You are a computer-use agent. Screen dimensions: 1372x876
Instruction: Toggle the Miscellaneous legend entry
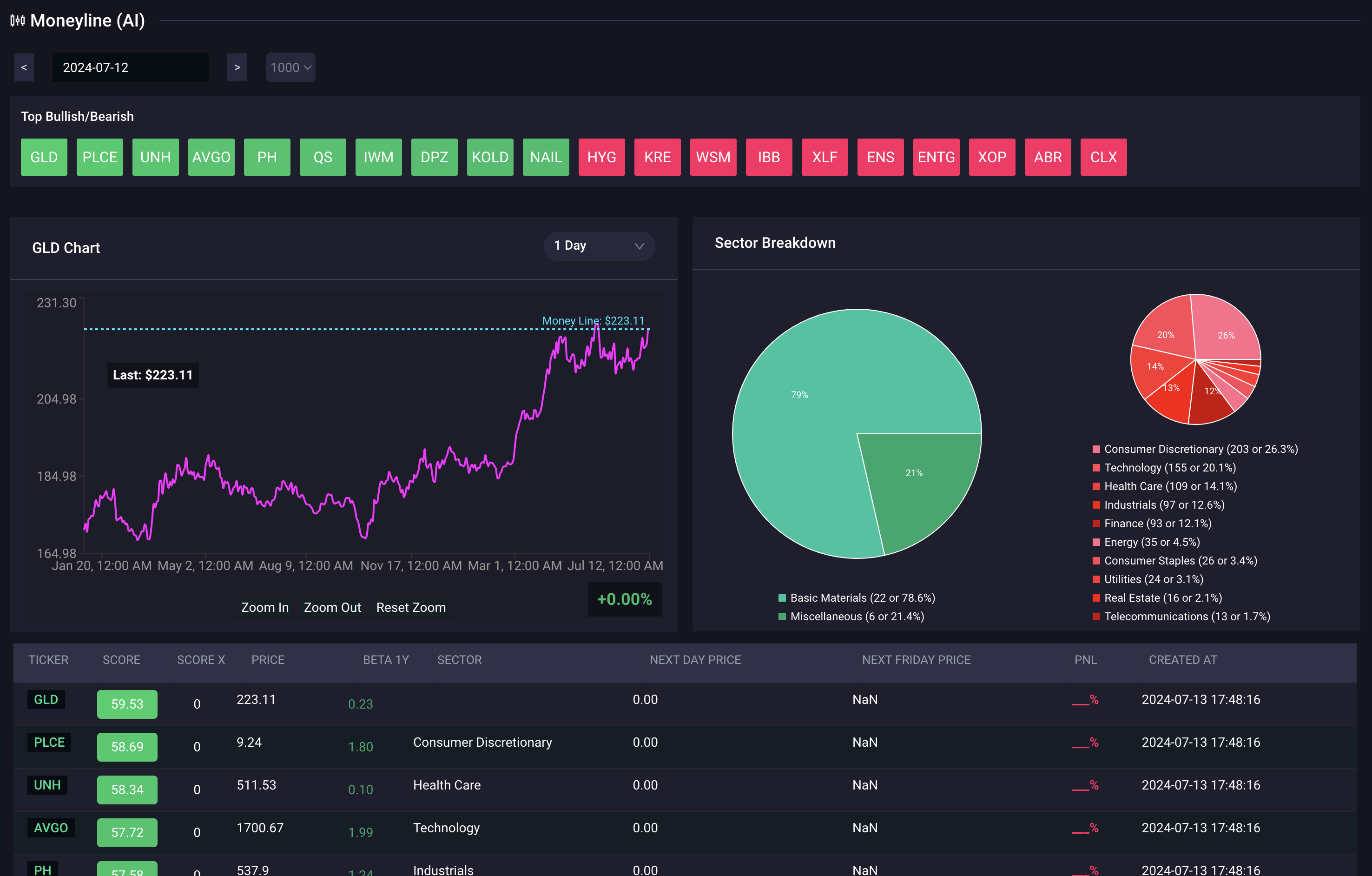tap(852, 616)
